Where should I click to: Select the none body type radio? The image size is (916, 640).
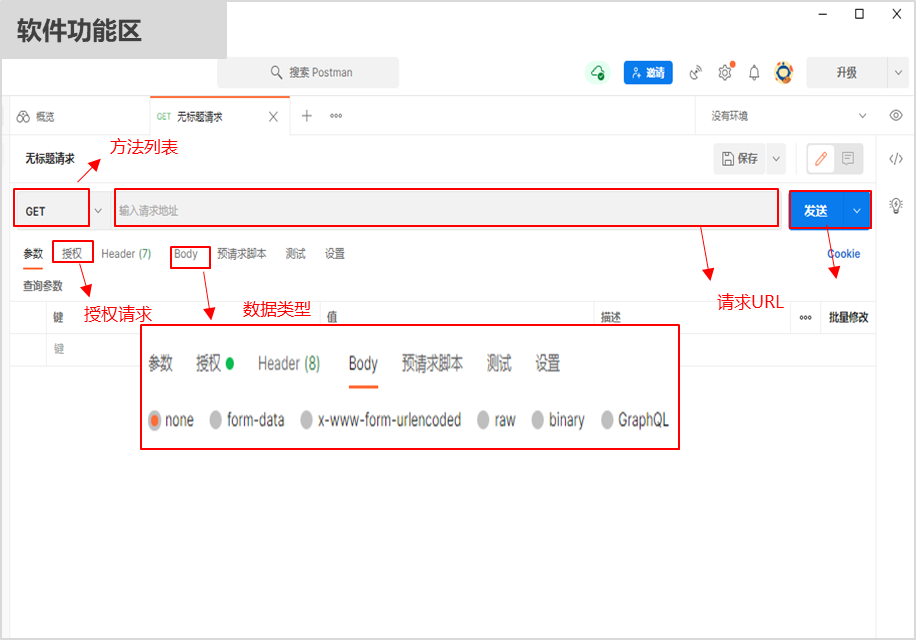[x=171, y=420]
